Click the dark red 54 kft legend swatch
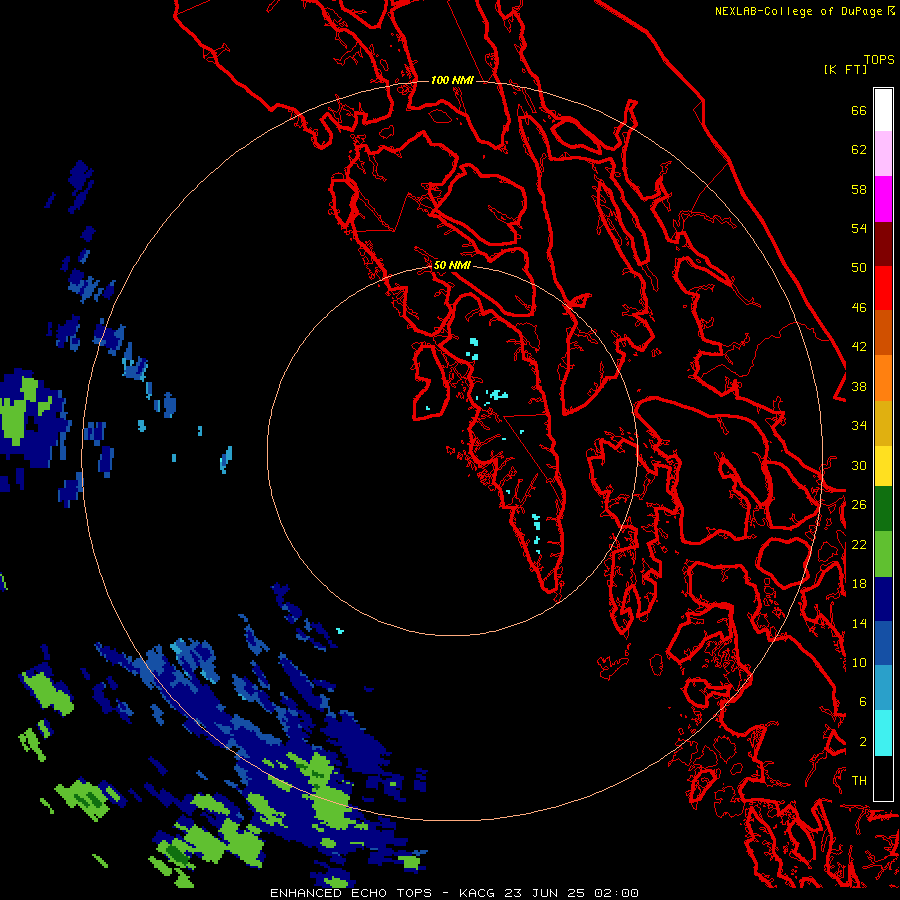900x900 pixels. [883, 244]
